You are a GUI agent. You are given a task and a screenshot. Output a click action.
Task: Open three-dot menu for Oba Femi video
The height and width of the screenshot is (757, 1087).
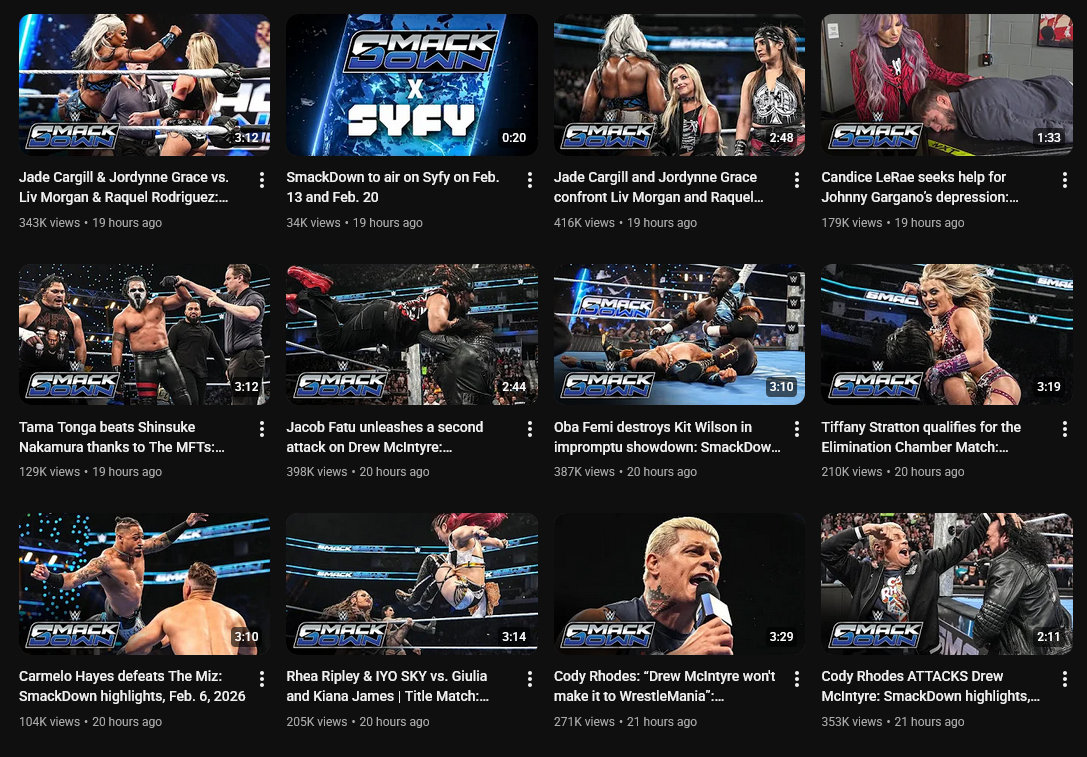coord(797,429)
